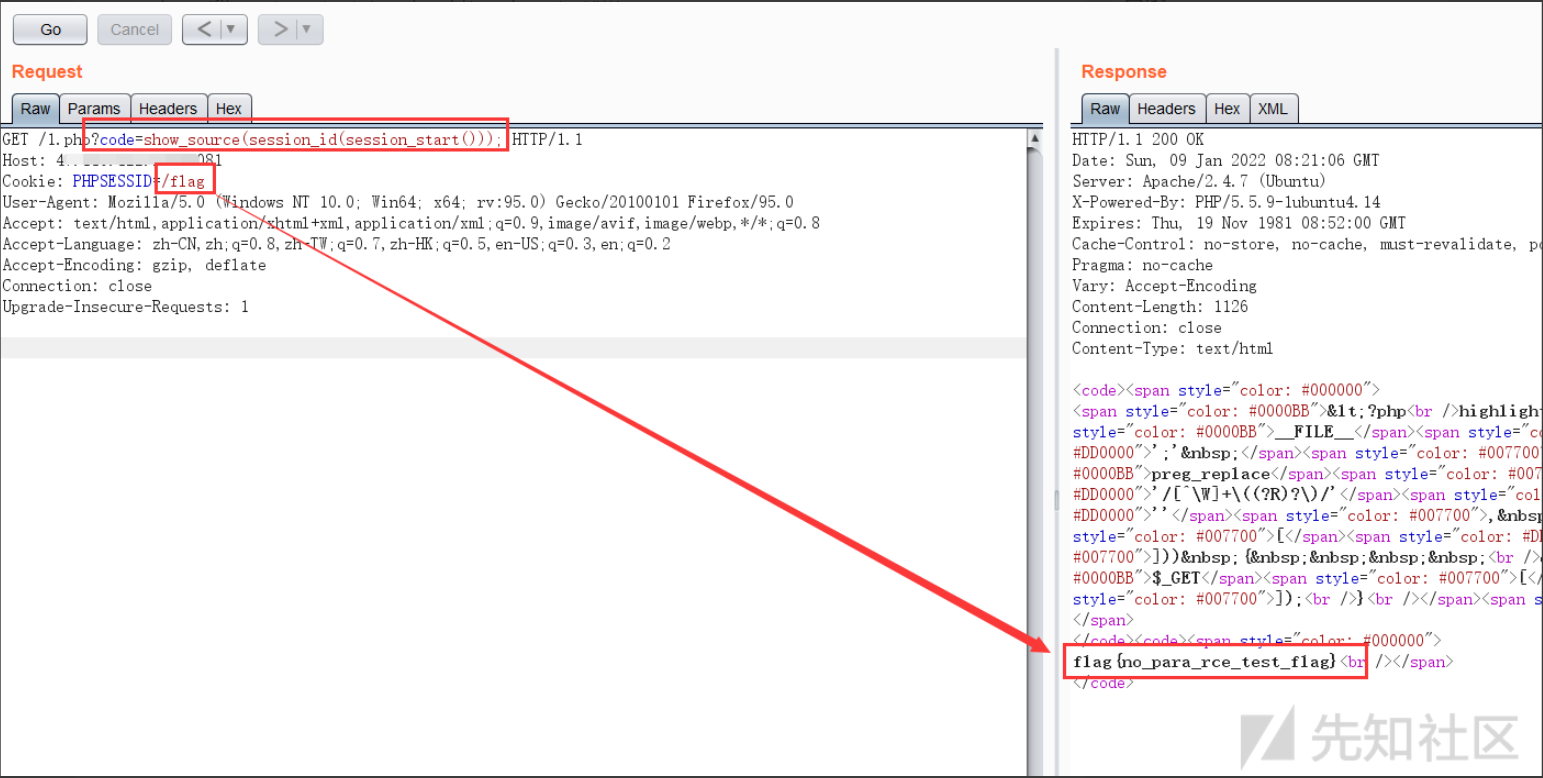Click the Content-Length: 1126 line
1543x778 pixels.
(1160, 307)
